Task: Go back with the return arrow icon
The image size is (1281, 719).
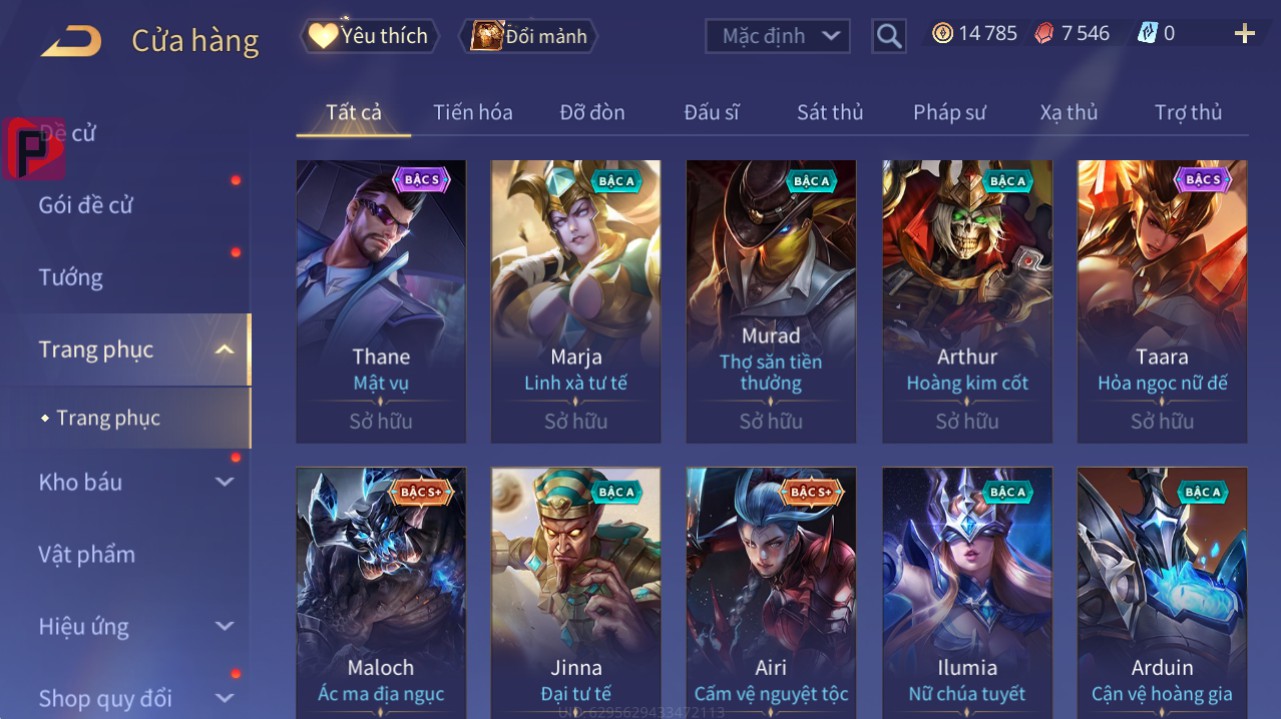Action: tap(71, 42)
